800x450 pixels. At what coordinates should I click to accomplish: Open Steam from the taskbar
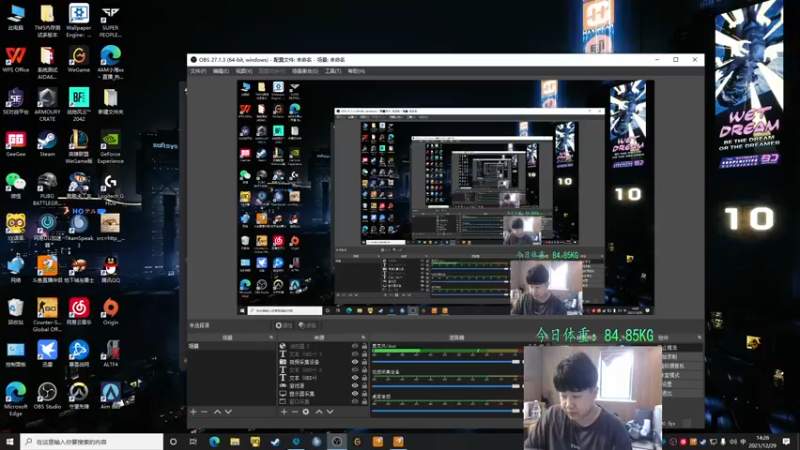tap(276, 441)
